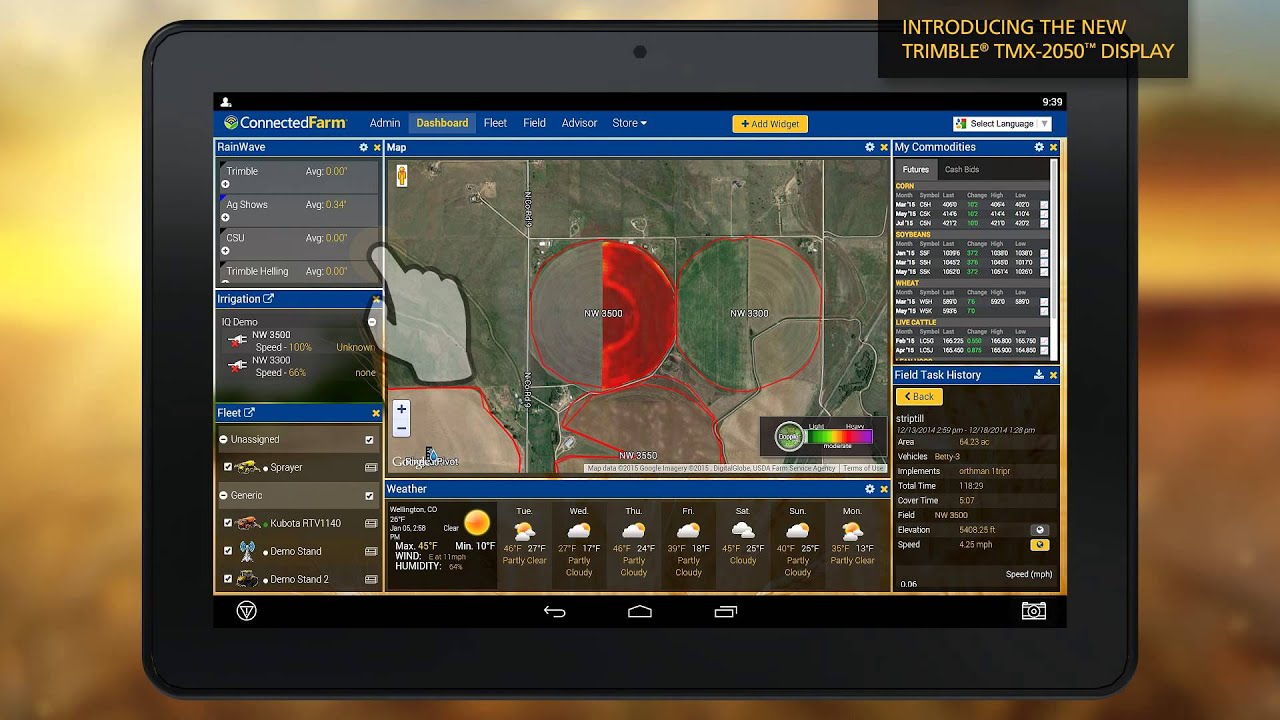Click the Doppler radar icon
This screenshot has height=720, width=1280.
tap(789, 436)
